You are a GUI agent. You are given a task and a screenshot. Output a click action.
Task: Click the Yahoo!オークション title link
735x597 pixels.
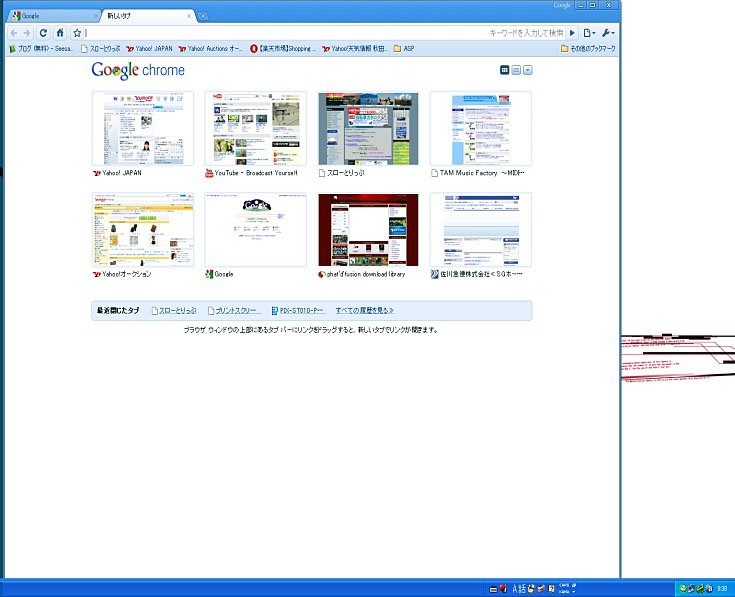127,274
